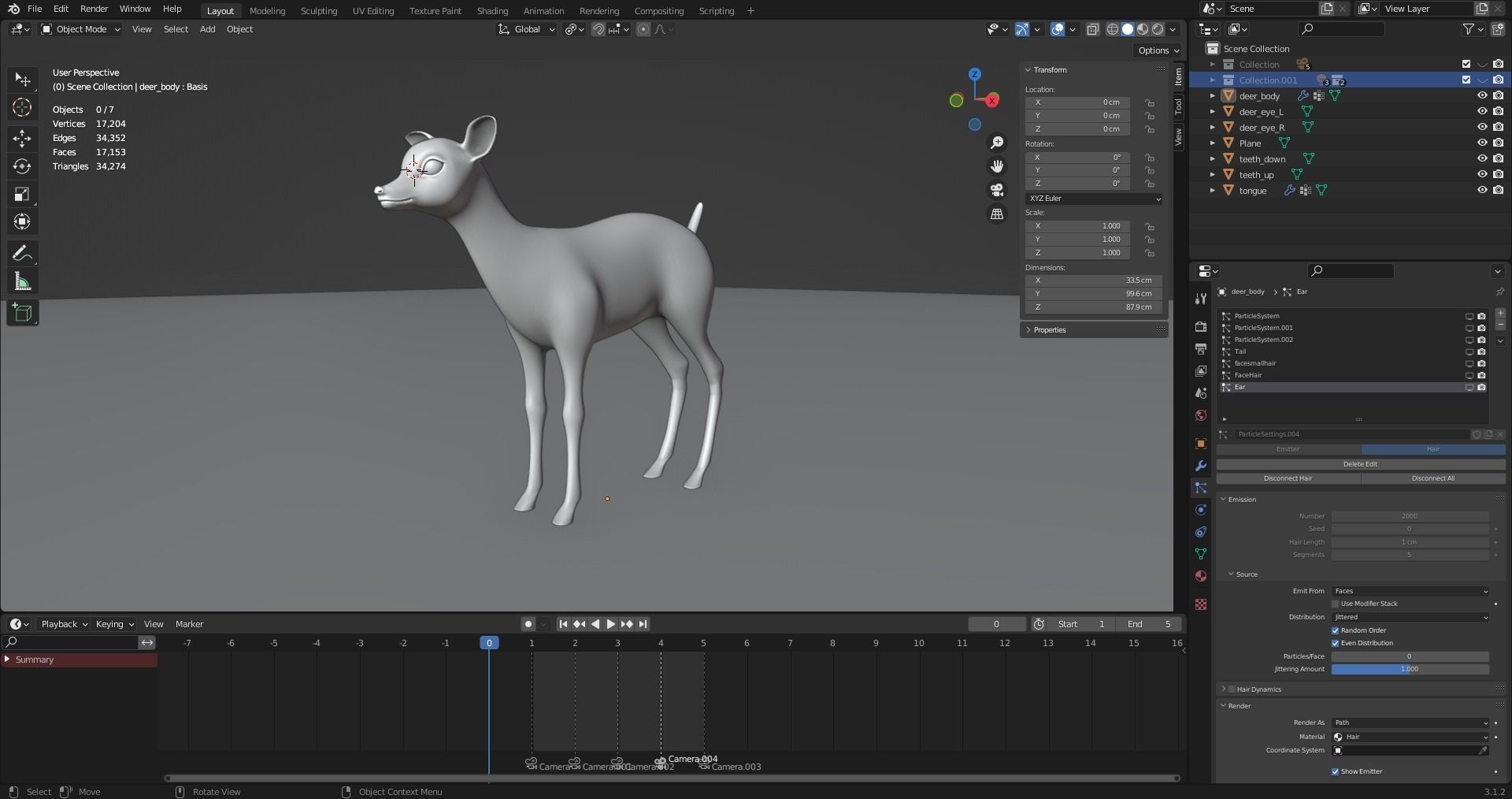Pick the Annotate pencil tool
The width and height of the screenshot is (1512, 799).
(x=22, y=254)
